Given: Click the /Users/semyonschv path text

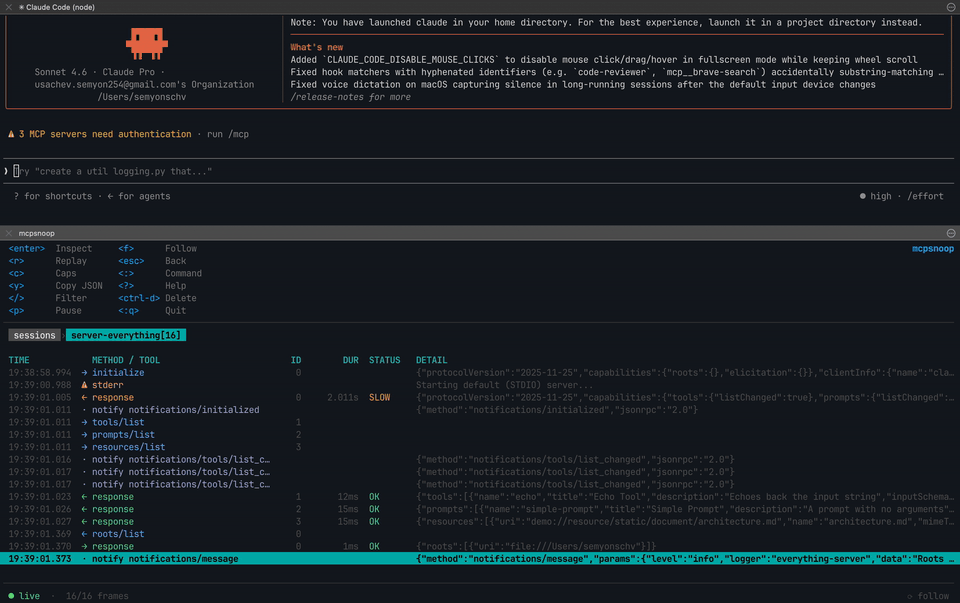Looking at the screenshot, I should pyautogui.click(x=141, y=97).
